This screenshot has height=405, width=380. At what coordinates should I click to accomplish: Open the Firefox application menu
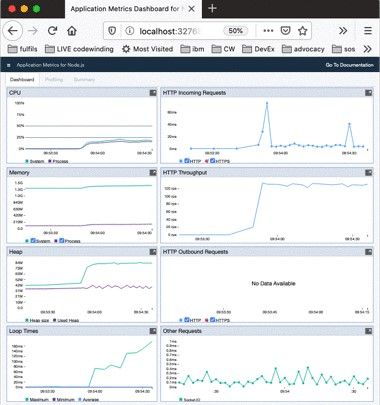tap(368, 31)
